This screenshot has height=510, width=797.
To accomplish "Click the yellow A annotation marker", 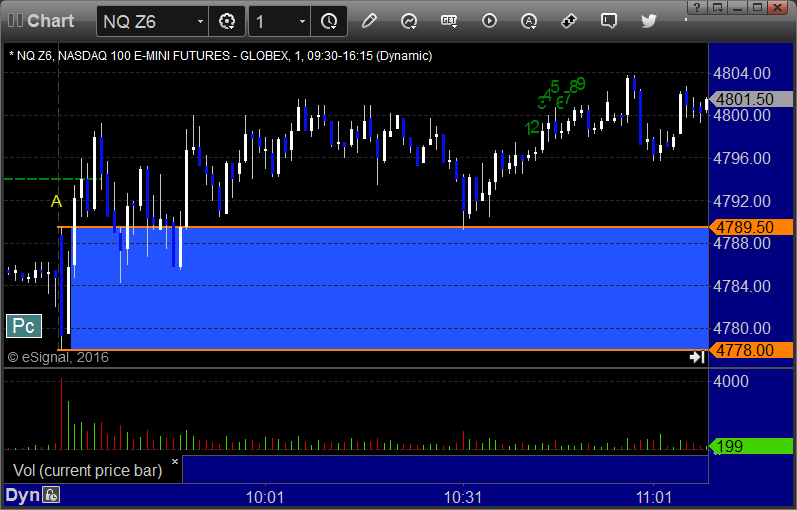I will 56,201.
